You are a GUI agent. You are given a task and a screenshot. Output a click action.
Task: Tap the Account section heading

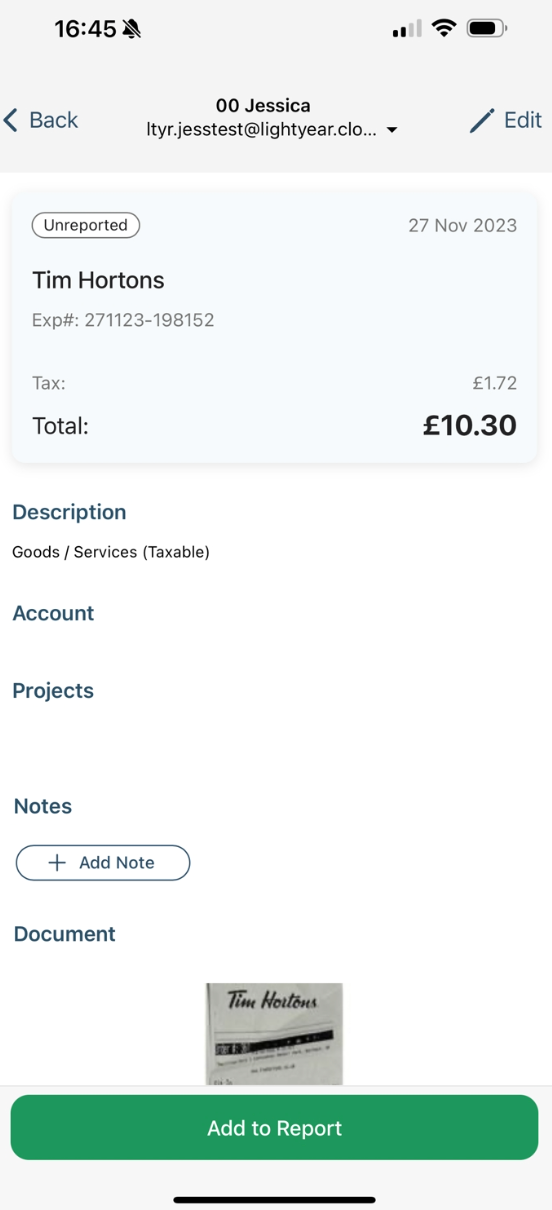(x=53, y=613)
